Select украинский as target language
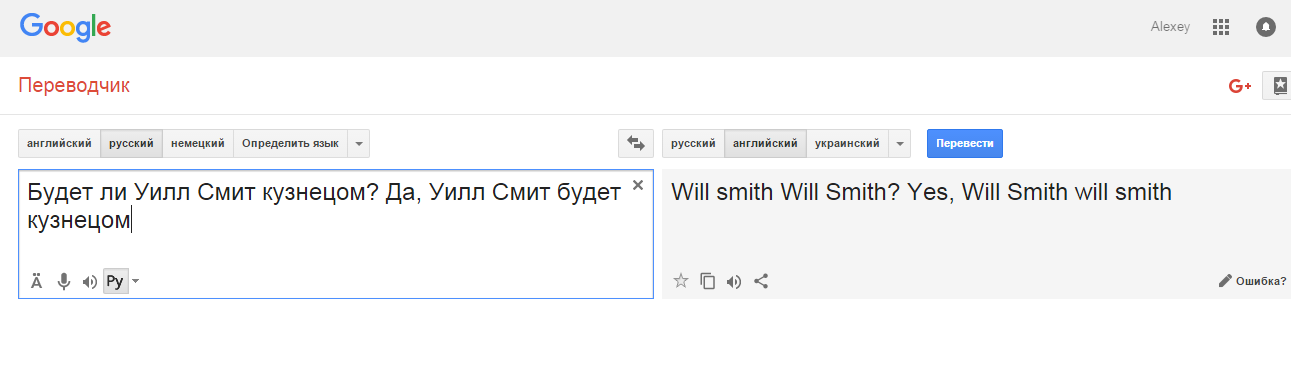 (x=847, y=144)
